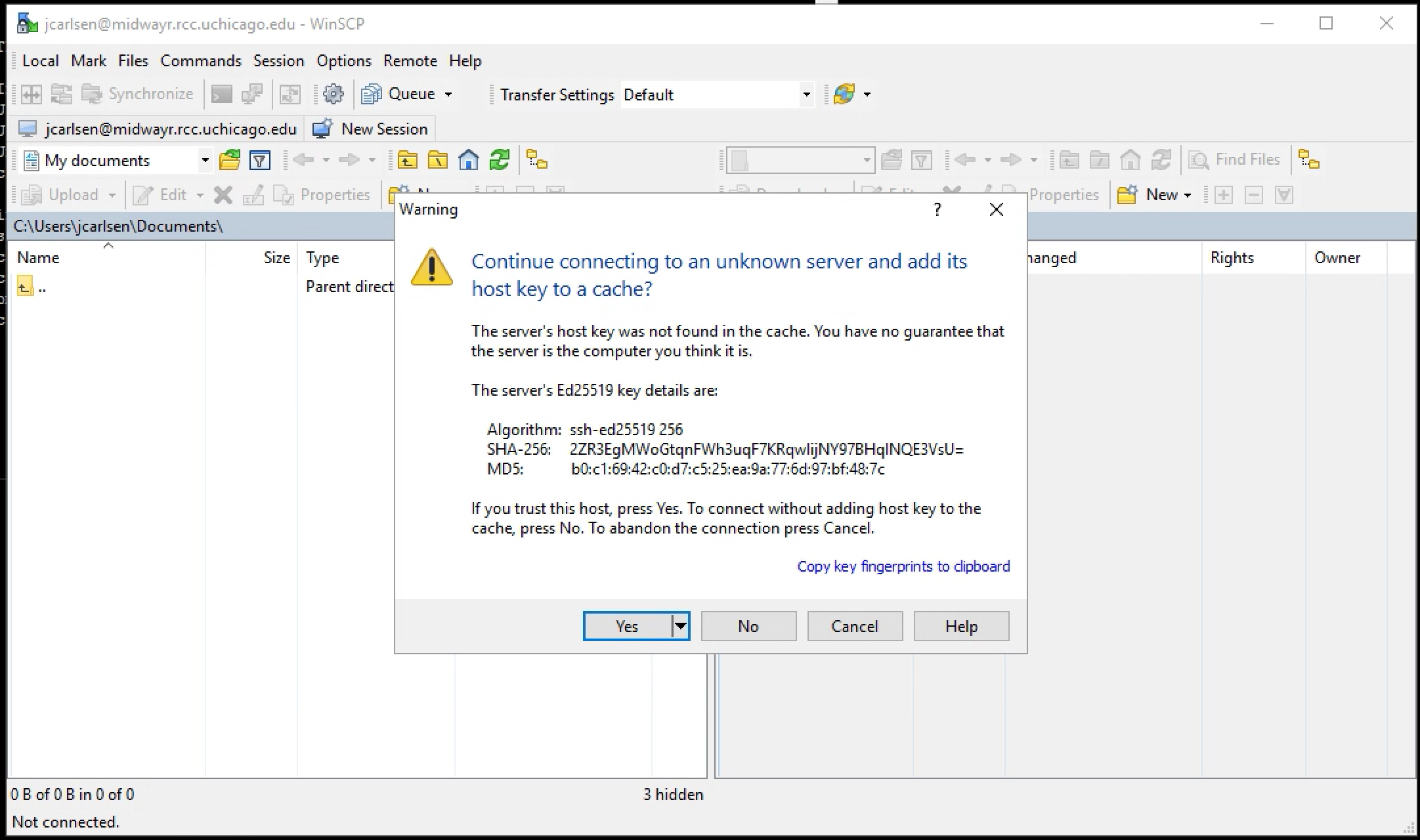
Task: Click the local delete X icon
Action: pos(223,195)
